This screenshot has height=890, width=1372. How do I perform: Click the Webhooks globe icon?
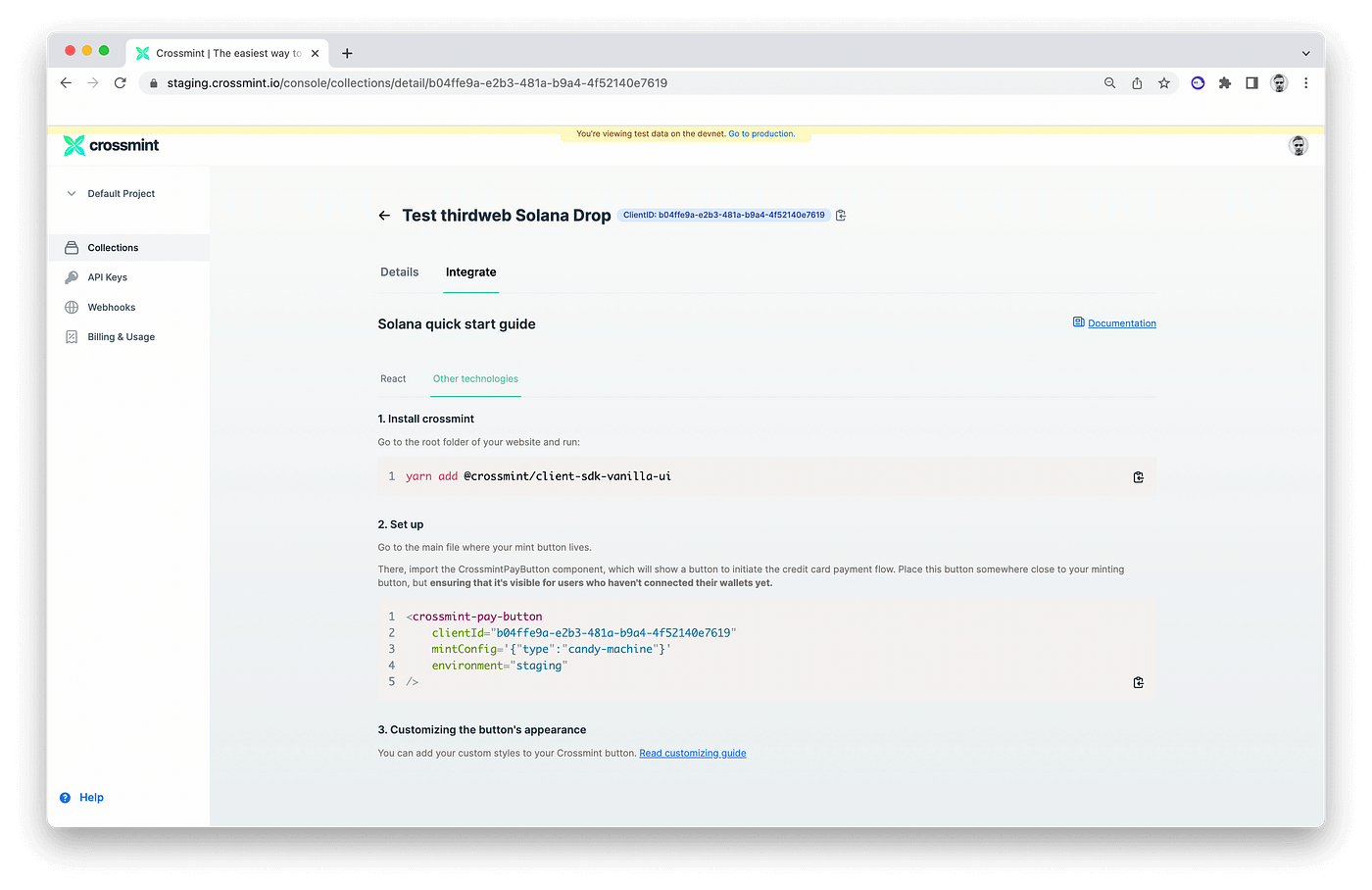[x=72, y=308]
